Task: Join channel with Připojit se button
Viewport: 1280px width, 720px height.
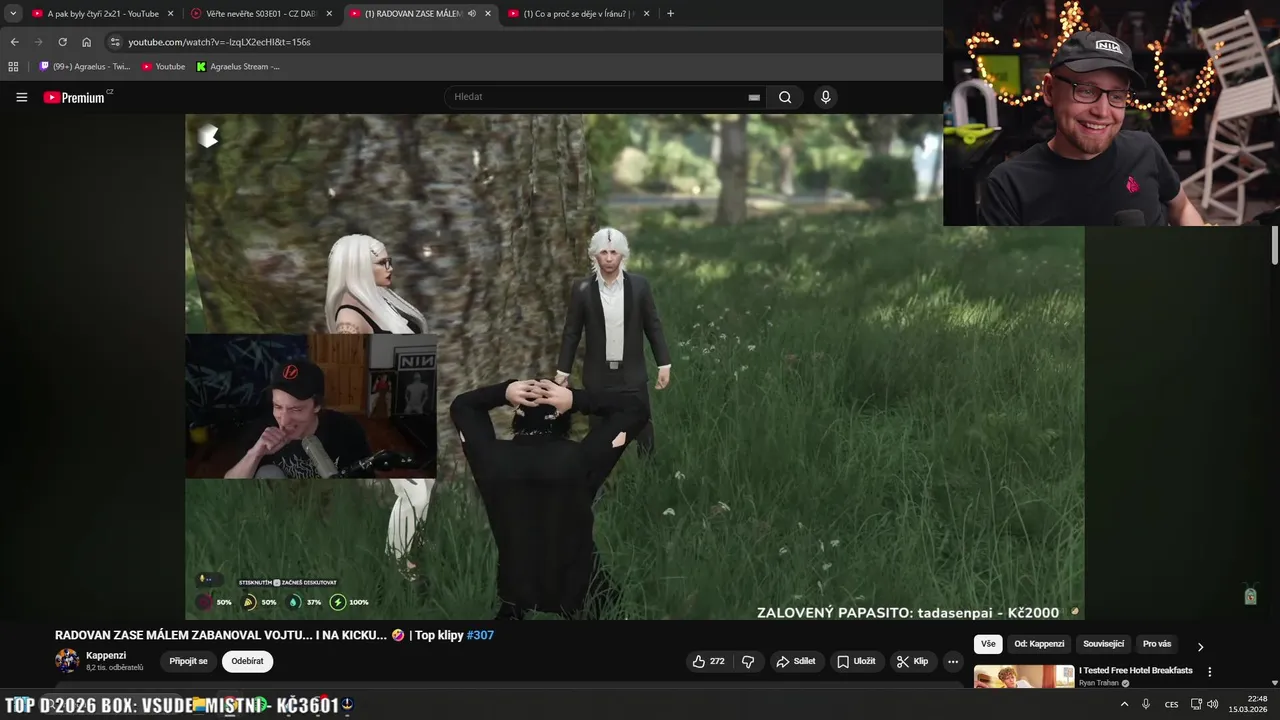Action: pos(188,661)
